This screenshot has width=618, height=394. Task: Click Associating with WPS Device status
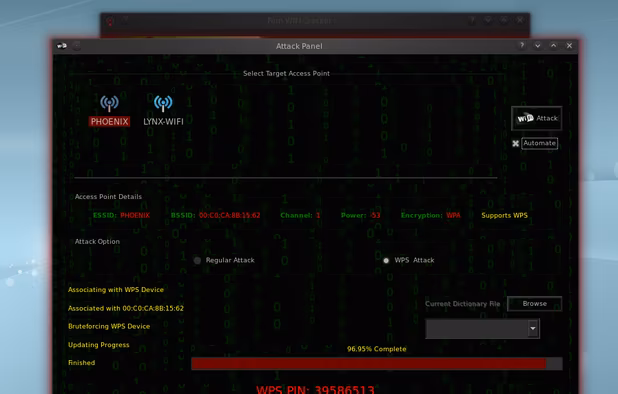pos(116,290)
